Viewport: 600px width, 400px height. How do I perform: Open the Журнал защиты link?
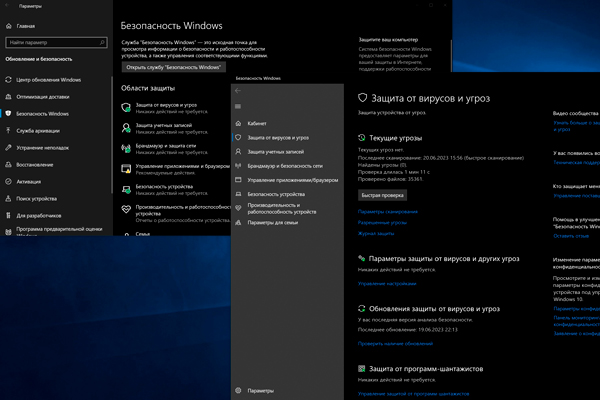(x=376, y=233)
